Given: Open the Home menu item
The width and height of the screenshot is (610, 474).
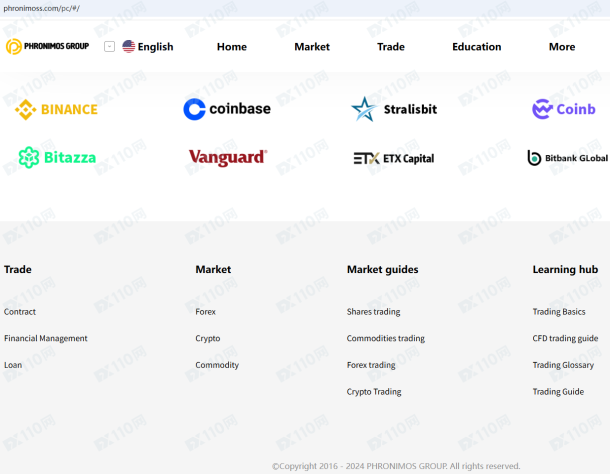Looking at the screenshot, I should click(232, 47).
